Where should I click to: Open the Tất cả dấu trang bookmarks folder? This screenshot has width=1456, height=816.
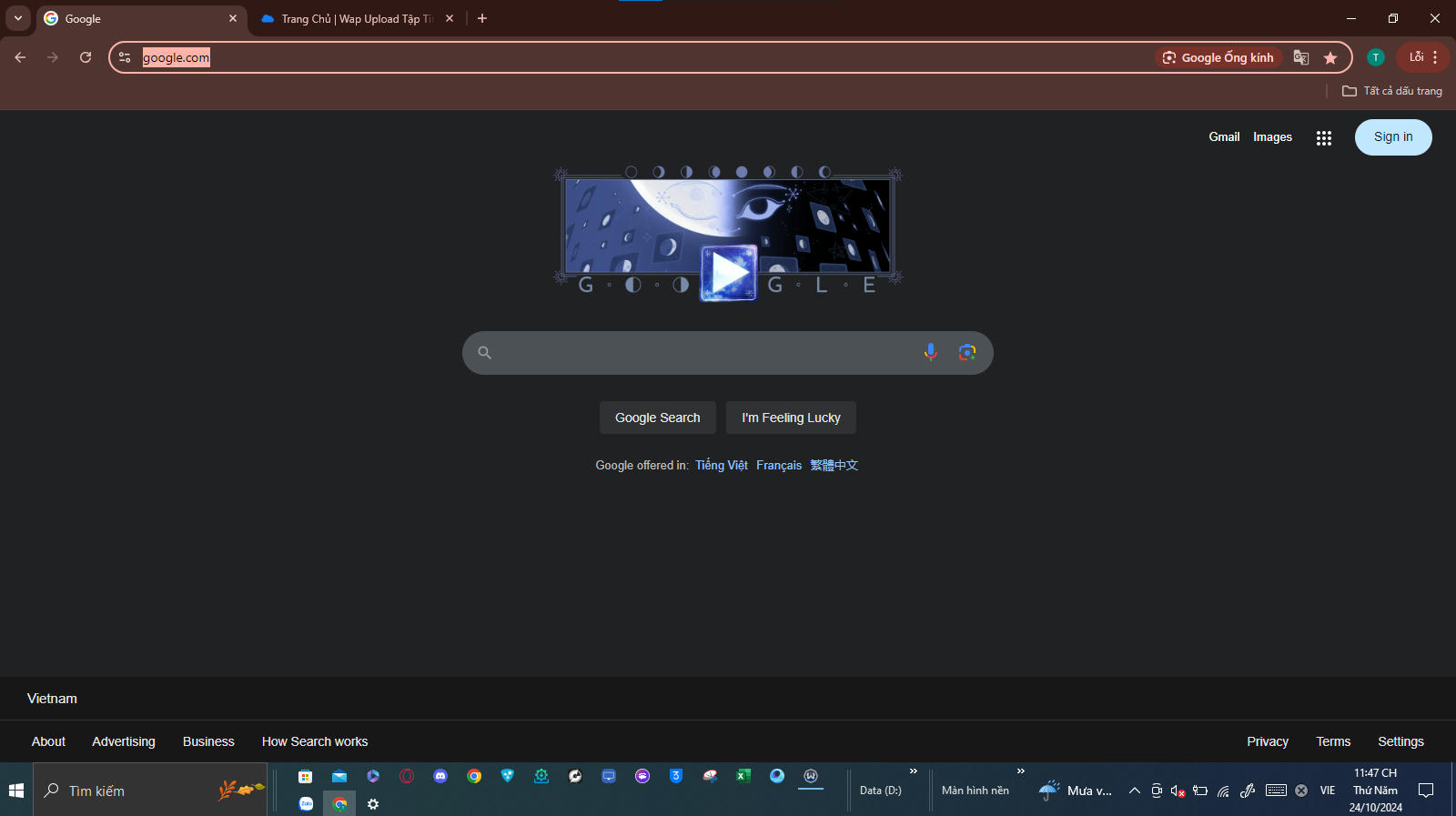pos(1392,91)
